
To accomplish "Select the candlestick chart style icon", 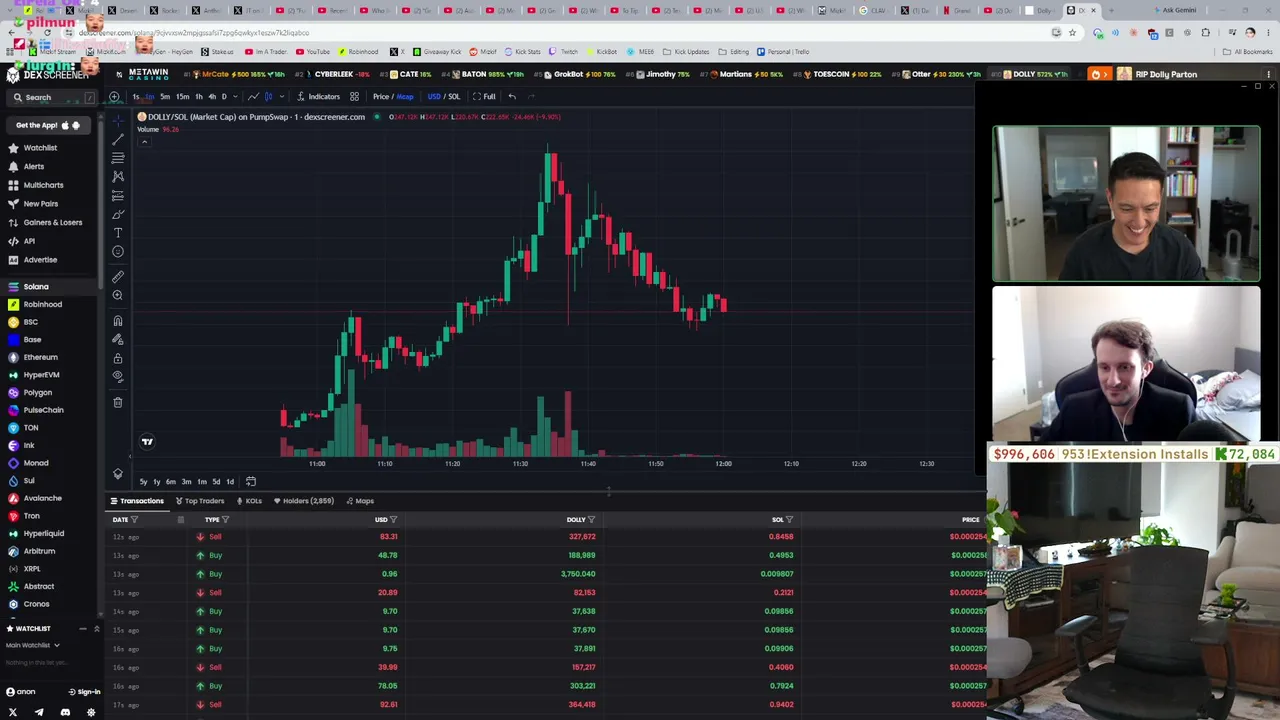I will pyautogui.click(x=268, y=97).
